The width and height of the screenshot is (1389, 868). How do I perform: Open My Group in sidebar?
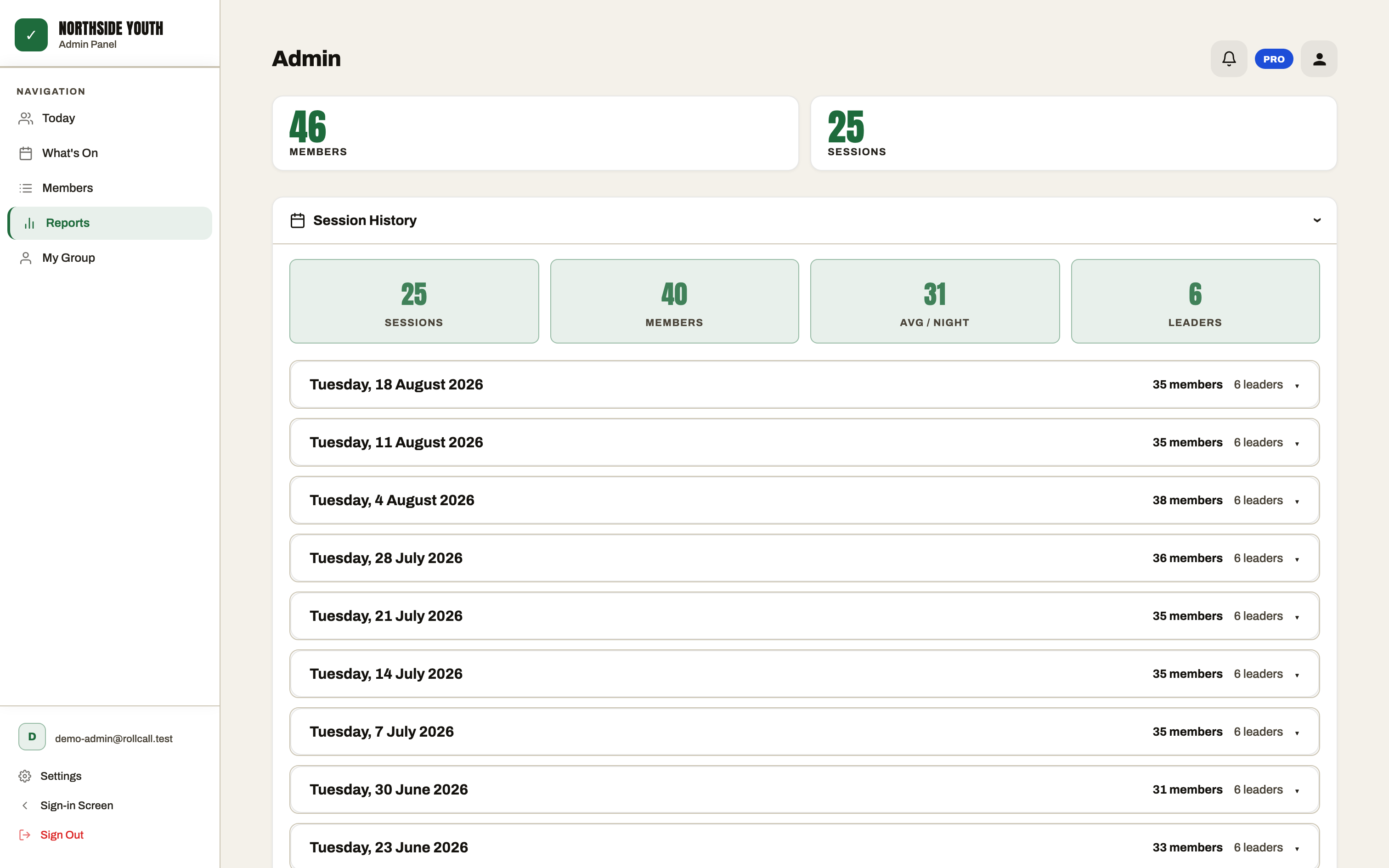tap(110, 258)
